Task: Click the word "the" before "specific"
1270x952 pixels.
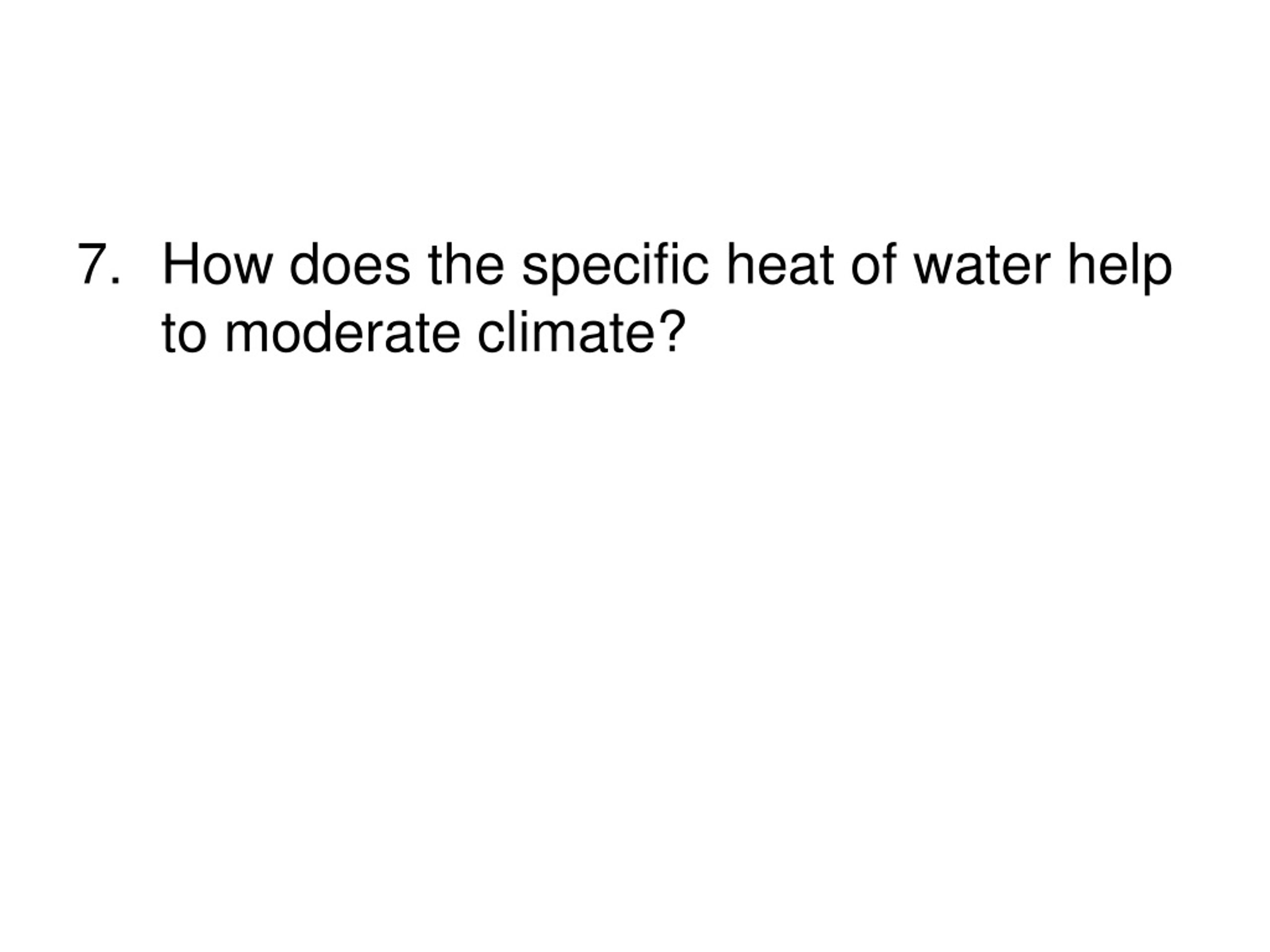Action: click(x=466, y=264)
